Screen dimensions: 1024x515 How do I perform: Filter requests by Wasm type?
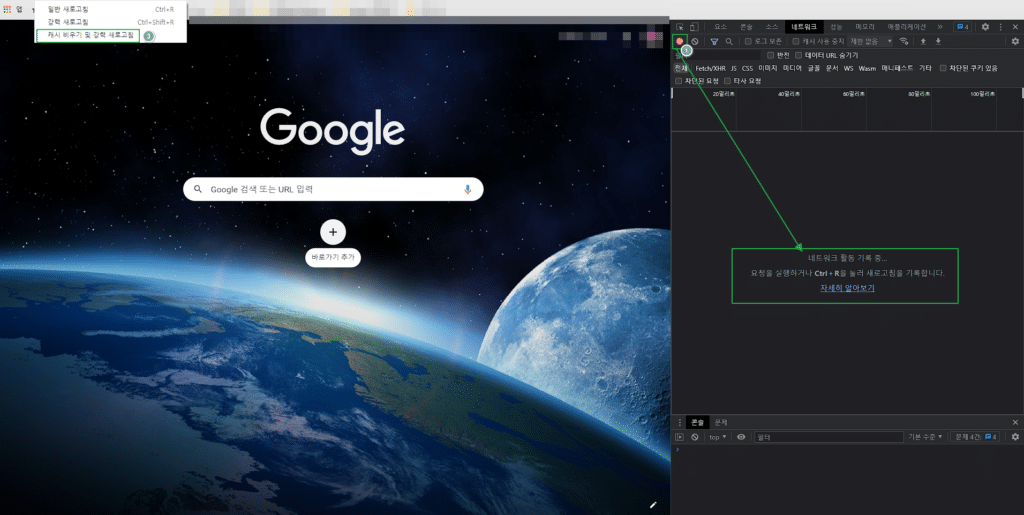point(867,68)
